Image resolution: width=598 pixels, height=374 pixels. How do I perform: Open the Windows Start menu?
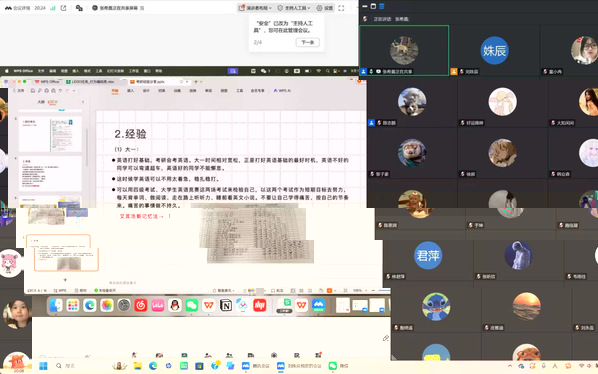pos(43,366)
